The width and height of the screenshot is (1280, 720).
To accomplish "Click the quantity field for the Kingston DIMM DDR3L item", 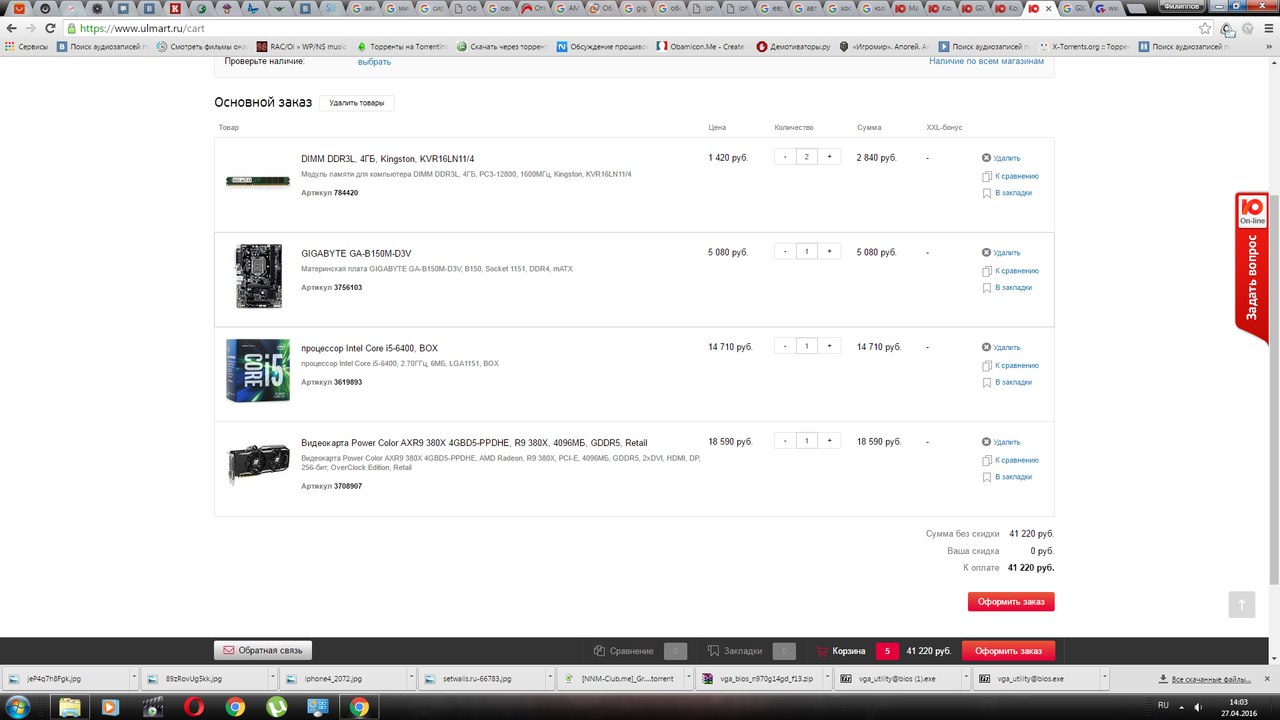I will (807, 157).
